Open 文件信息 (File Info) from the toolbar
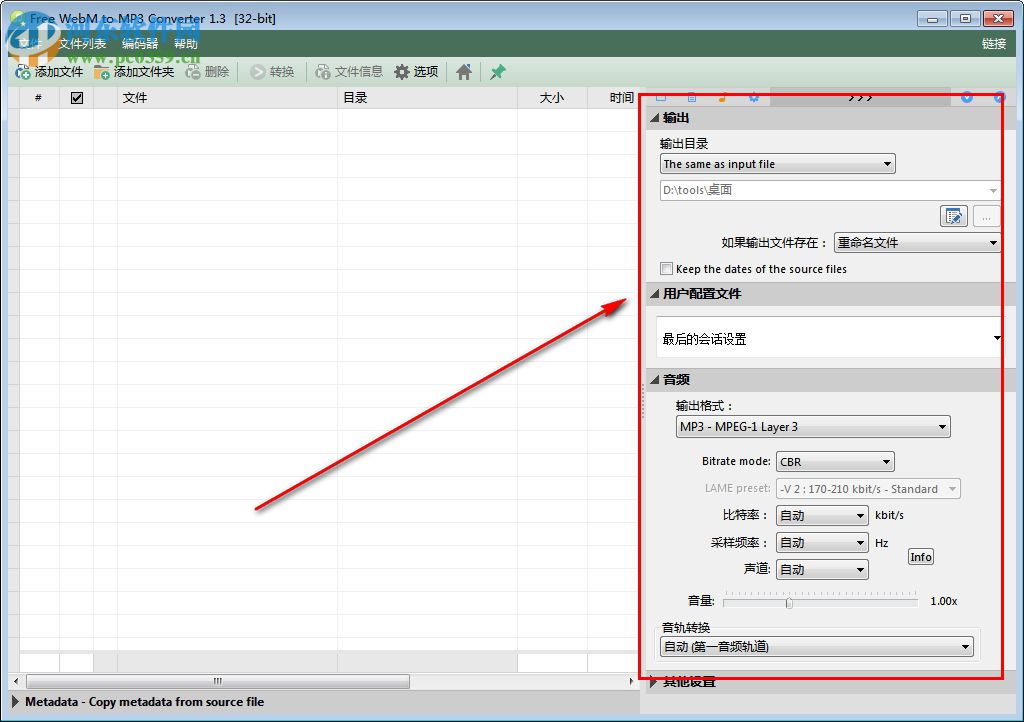 point(348,71)
